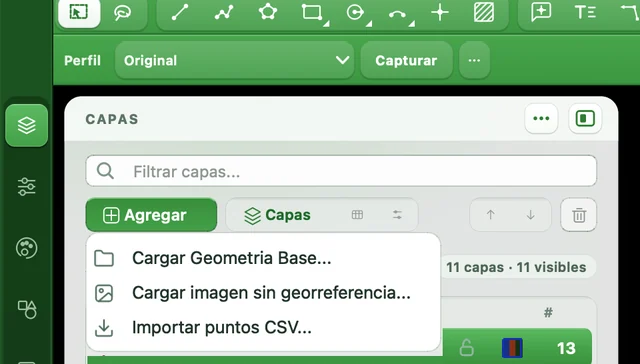Viewport: 640px width, 364px height.
Task: Choose Cargar Geometria Base menu item
Action: (263, 258)
